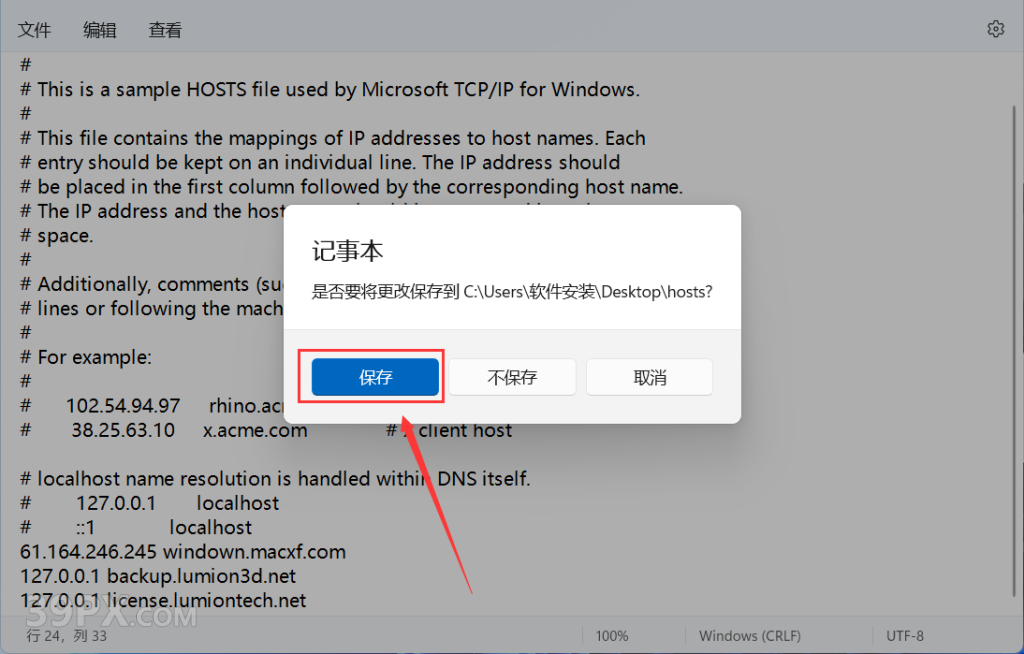Click the UTF-8 encoding indicator
This screenshot has width=1024, height=654.
coord(905,635)
